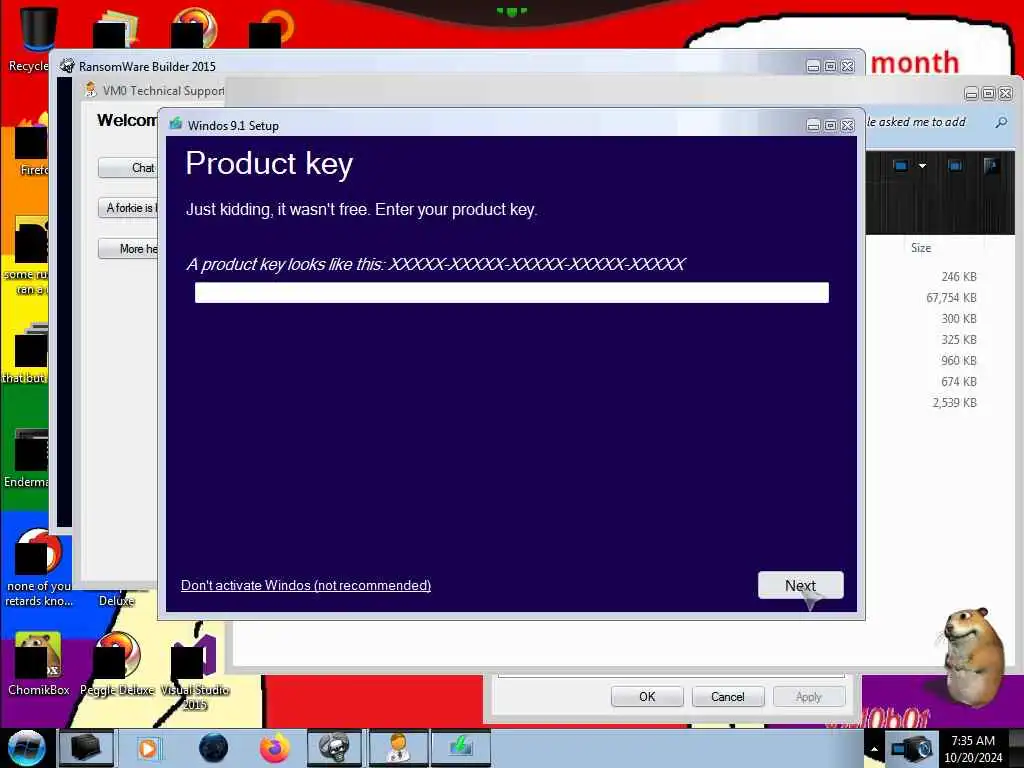Close the Windos 9.1 Setup window
The height and width of the screenshot is (768, 1024).
(x=848, y=125)
